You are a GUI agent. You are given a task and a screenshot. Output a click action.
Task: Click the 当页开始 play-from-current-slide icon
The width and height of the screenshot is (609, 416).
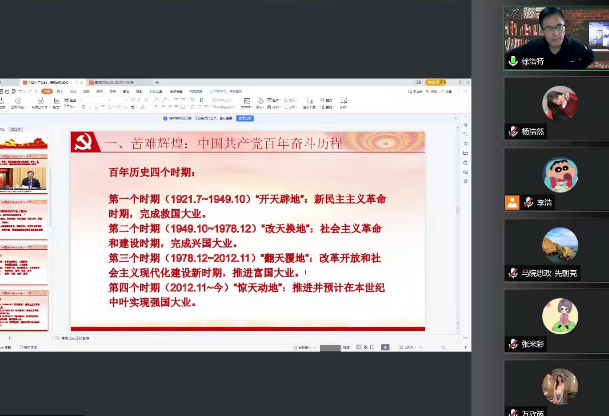click(x=18, y=100)
